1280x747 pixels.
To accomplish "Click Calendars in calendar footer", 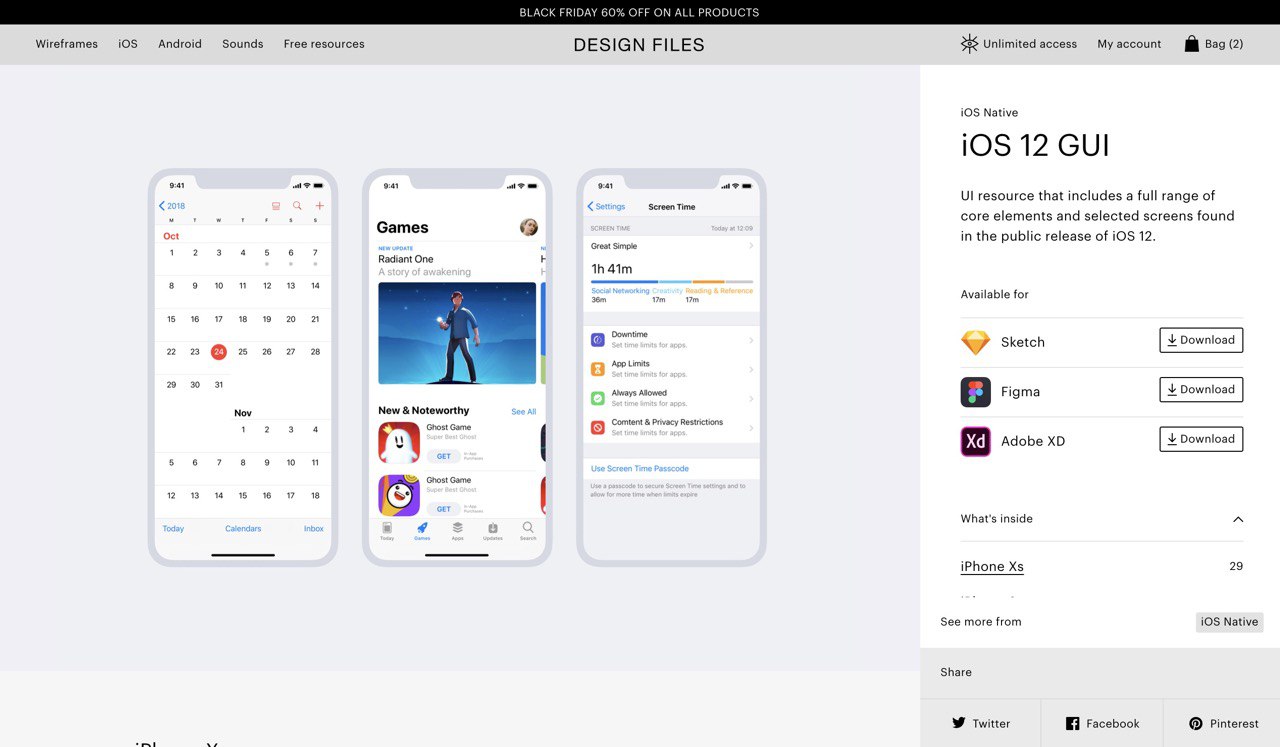I will [x=243, y=528].
